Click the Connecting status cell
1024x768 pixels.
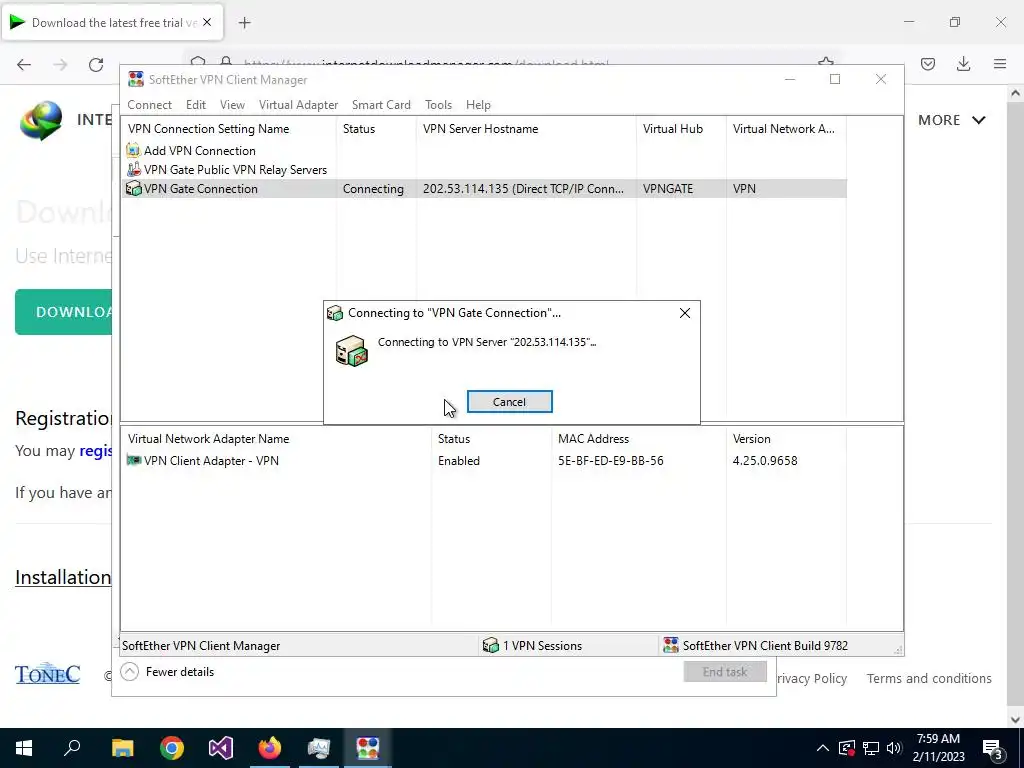pos(373,189)
